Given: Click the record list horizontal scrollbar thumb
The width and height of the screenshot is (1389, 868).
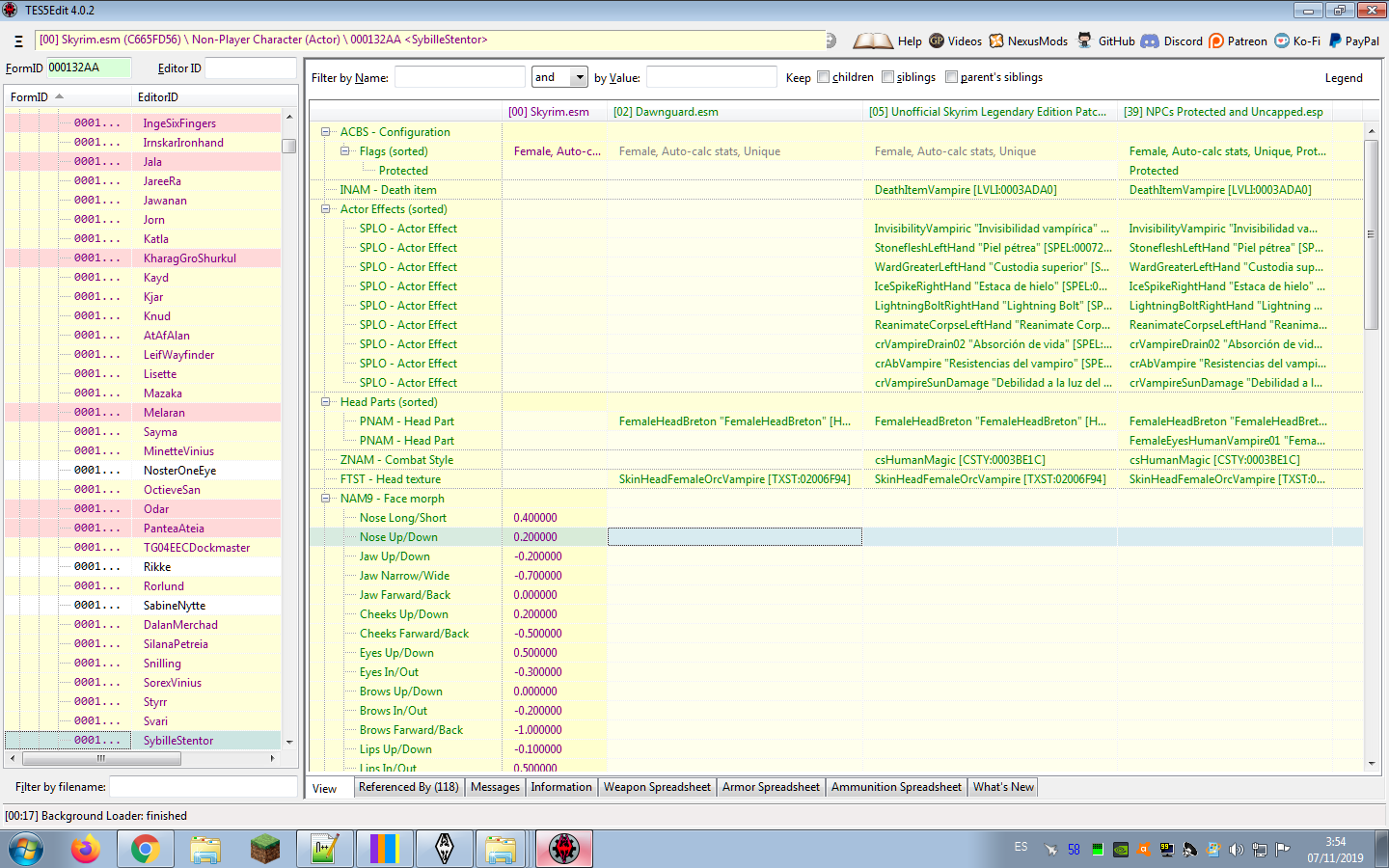Looking at the screenshot, I should (100, 758).
